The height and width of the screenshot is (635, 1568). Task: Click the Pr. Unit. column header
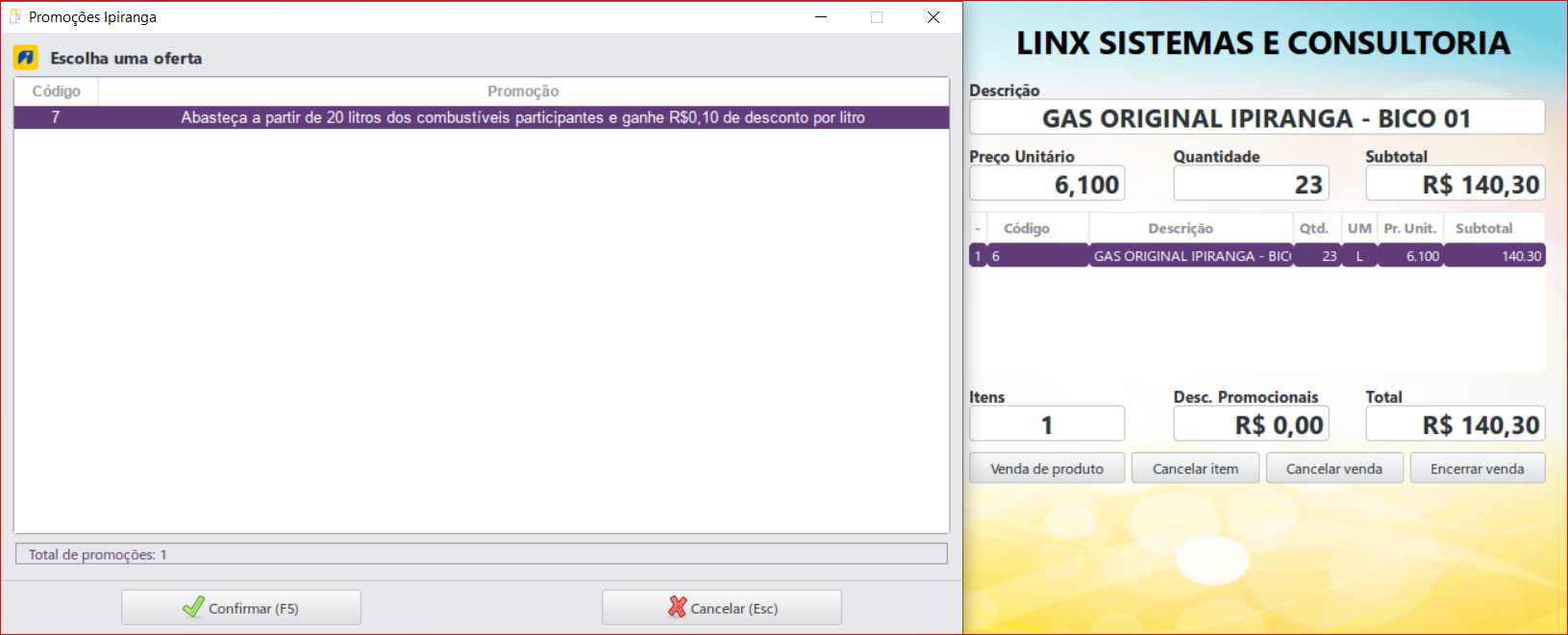coord(1410,229)
